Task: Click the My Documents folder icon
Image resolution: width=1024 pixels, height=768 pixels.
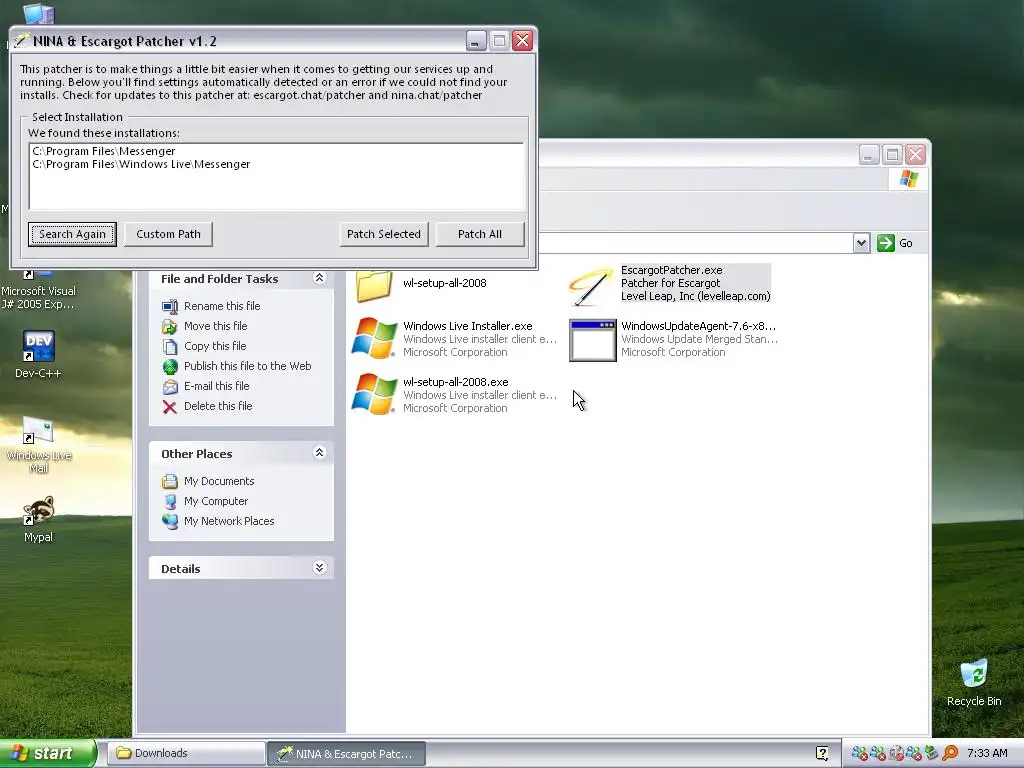Action: (170, 481)
